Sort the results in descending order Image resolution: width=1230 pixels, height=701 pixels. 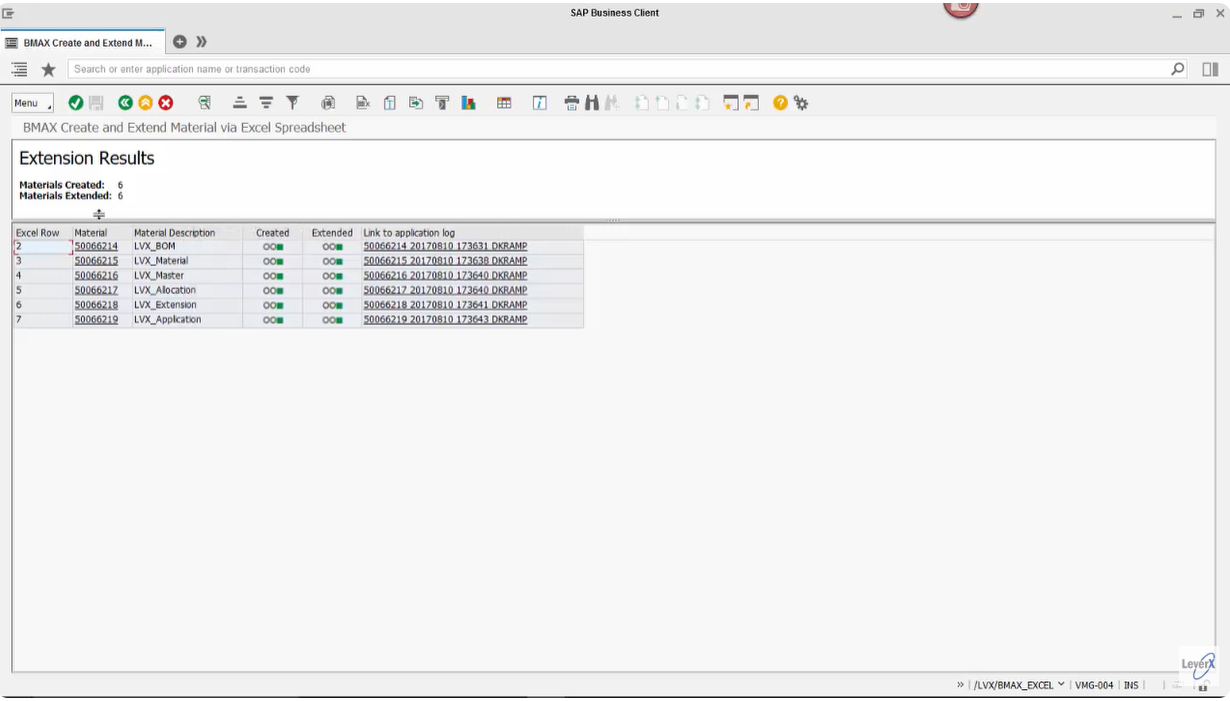click(265, 102)
